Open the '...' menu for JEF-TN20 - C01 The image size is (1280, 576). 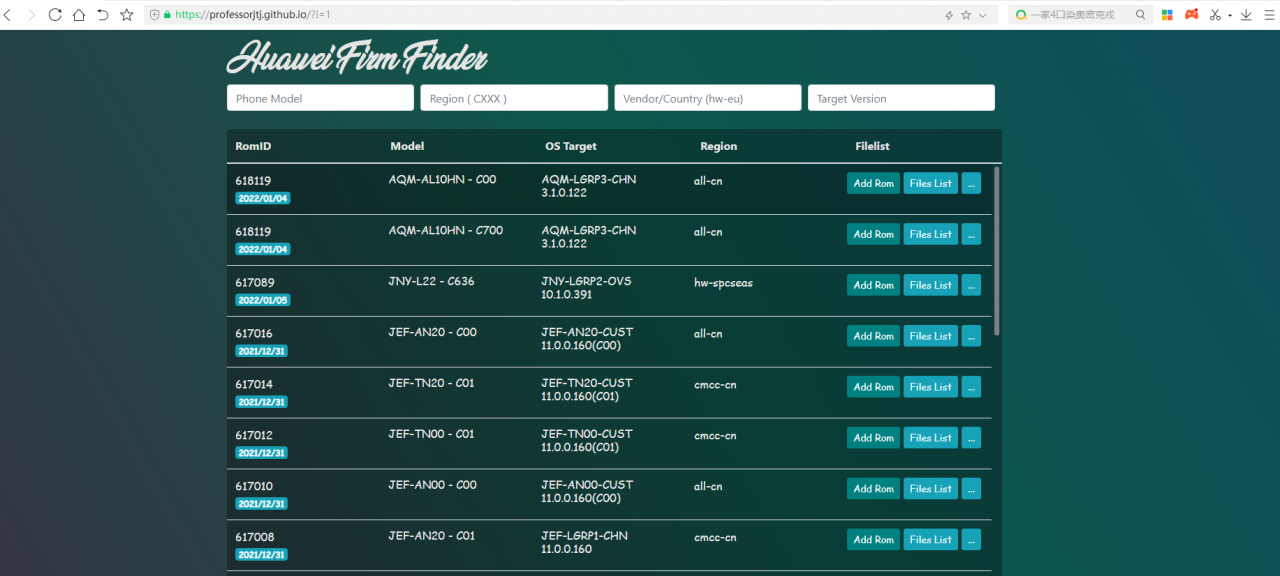(971, 387)
